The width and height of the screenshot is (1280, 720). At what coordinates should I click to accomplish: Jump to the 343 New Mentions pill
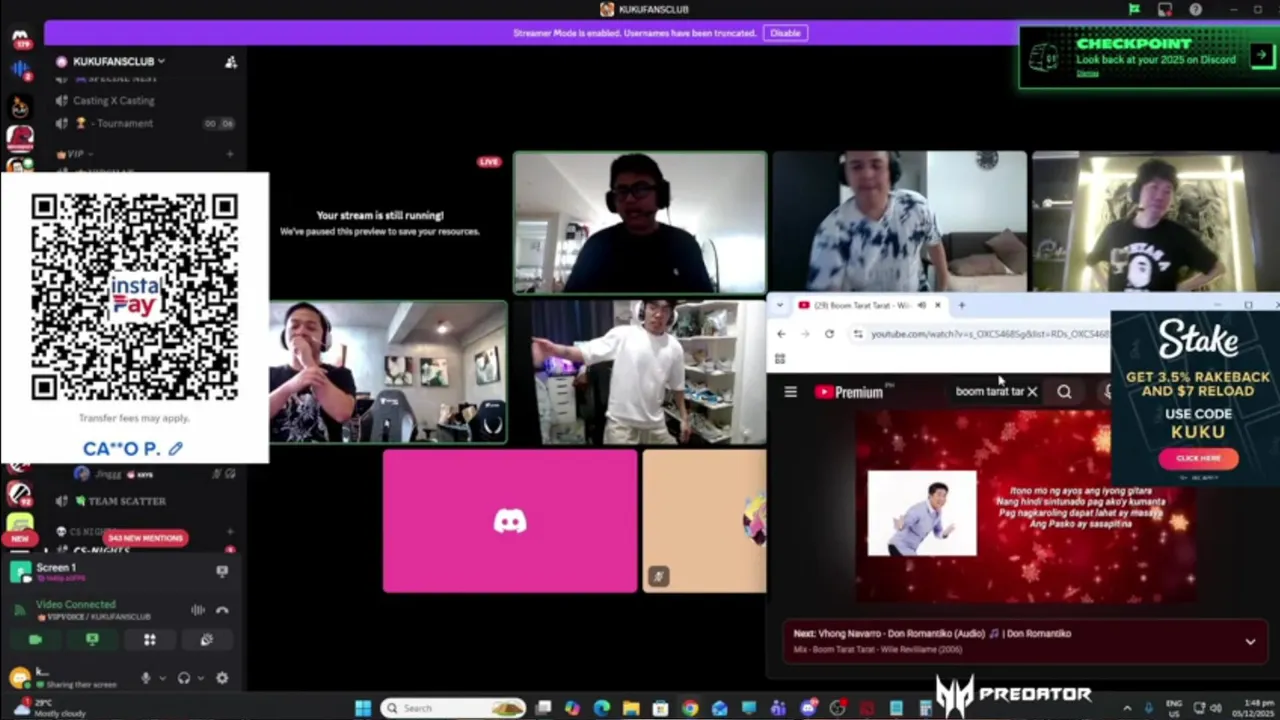tap(146, 538)
